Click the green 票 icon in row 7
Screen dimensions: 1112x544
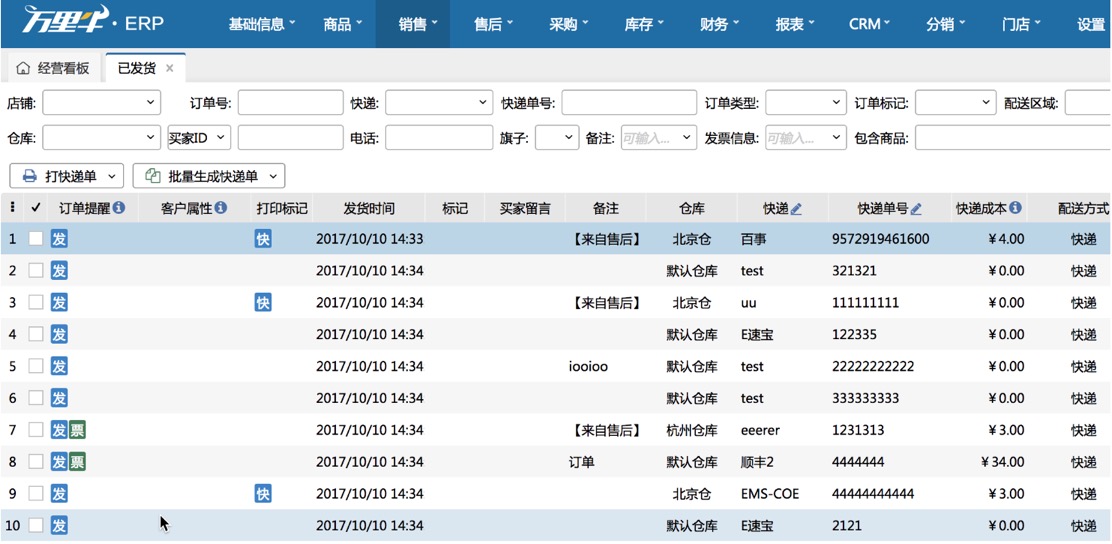click(77, 430)
